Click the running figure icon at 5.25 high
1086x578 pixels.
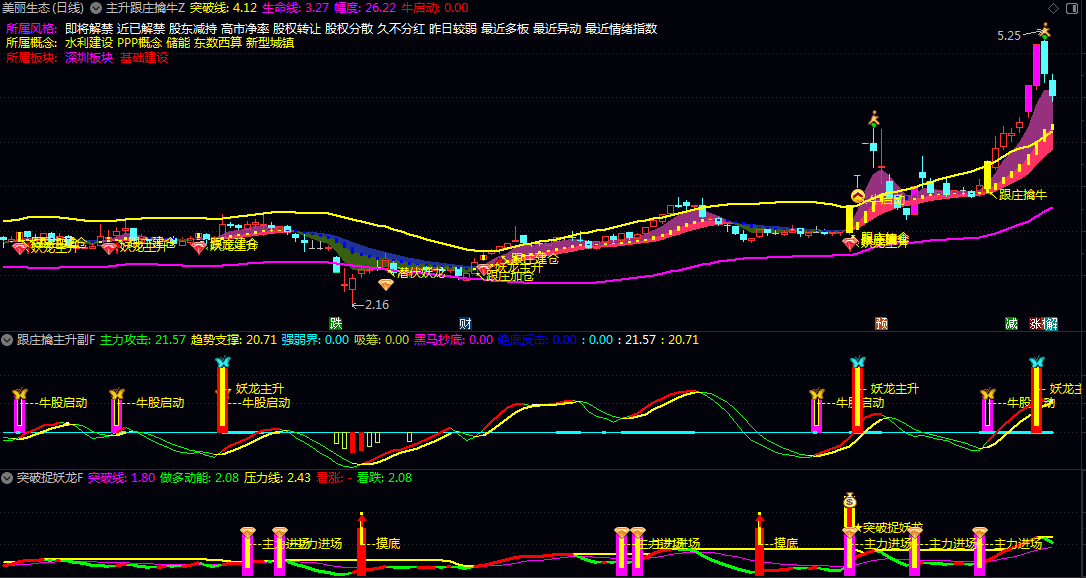[1045, 30]
